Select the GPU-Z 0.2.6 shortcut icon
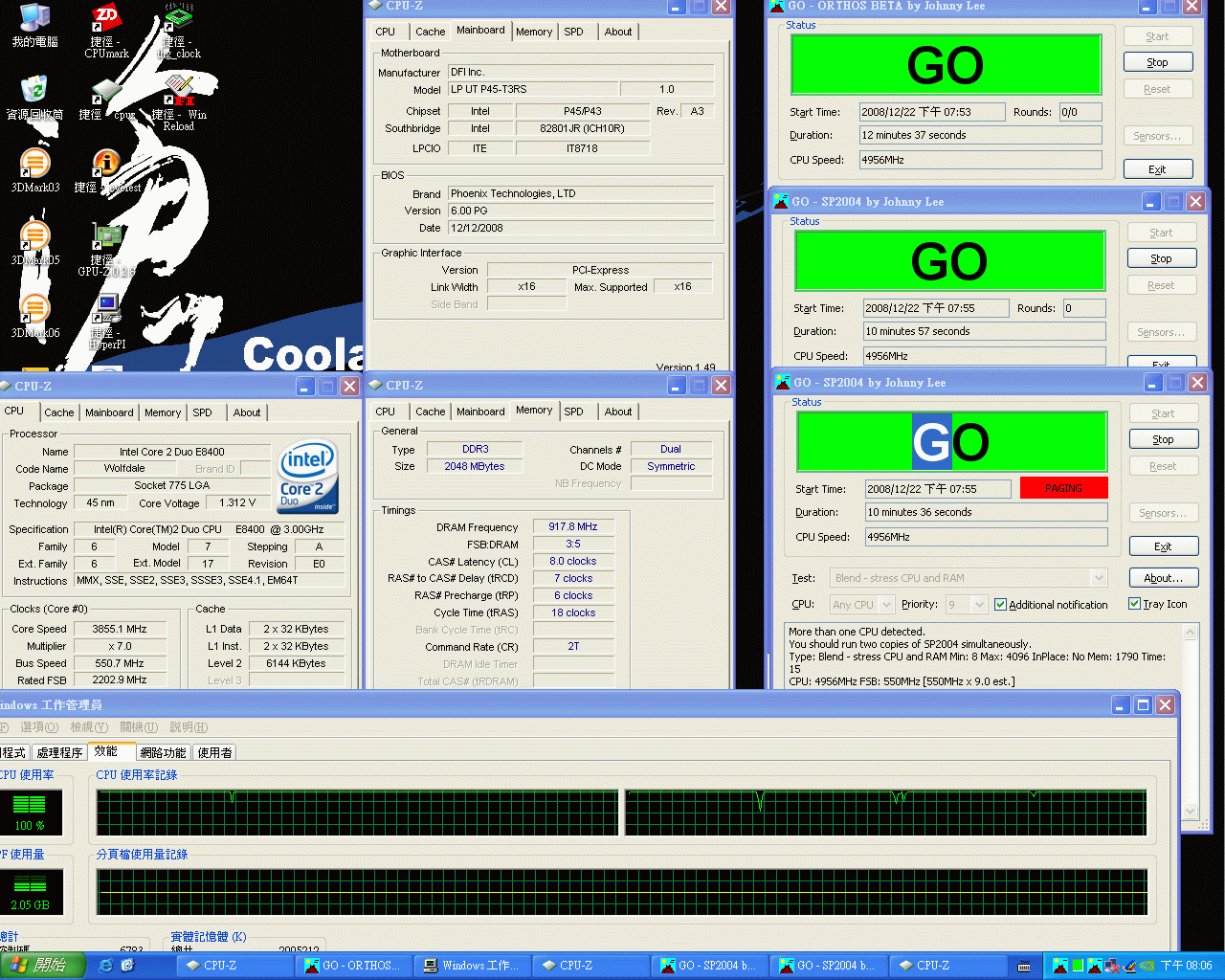 106,249
